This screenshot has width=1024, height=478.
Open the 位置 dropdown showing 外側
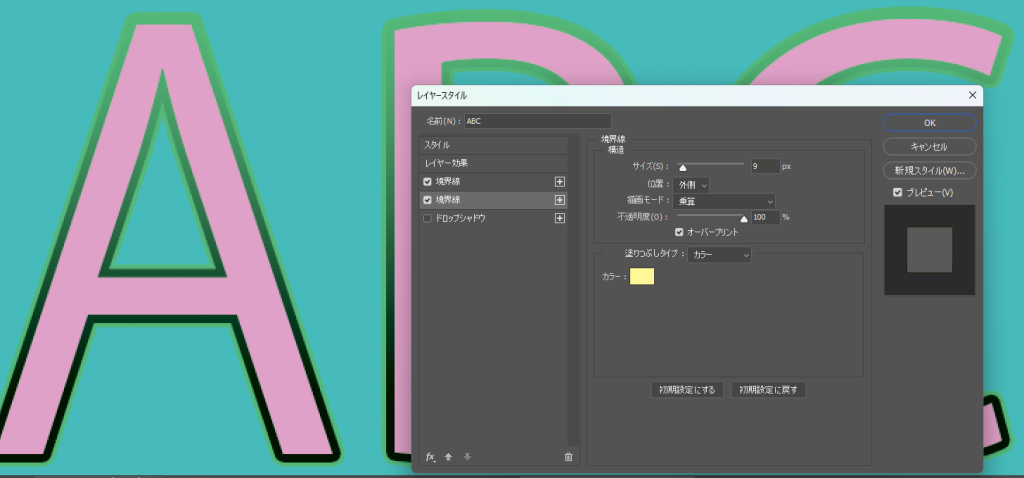click(690, 184)
